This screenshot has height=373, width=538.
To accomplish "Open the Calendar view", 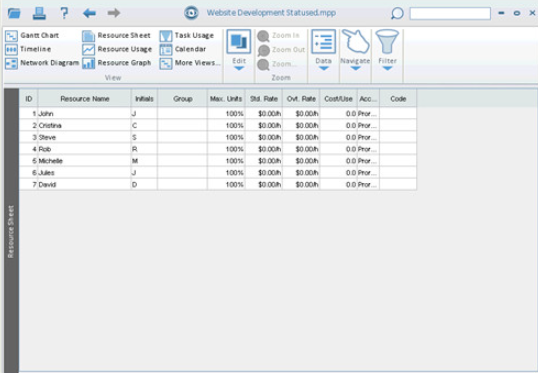I will coord(183,49).
